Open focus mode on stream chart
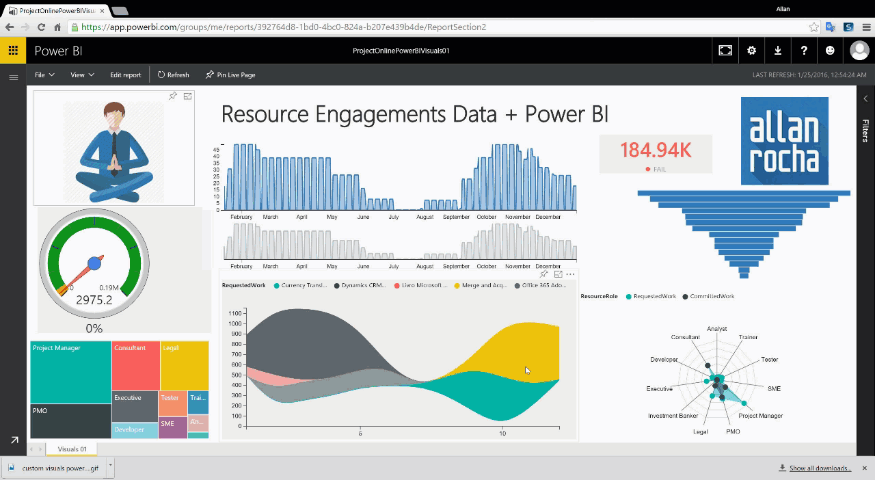Image resolution: width=875 pixels, height=480 pixels. [x=557, y=274]
